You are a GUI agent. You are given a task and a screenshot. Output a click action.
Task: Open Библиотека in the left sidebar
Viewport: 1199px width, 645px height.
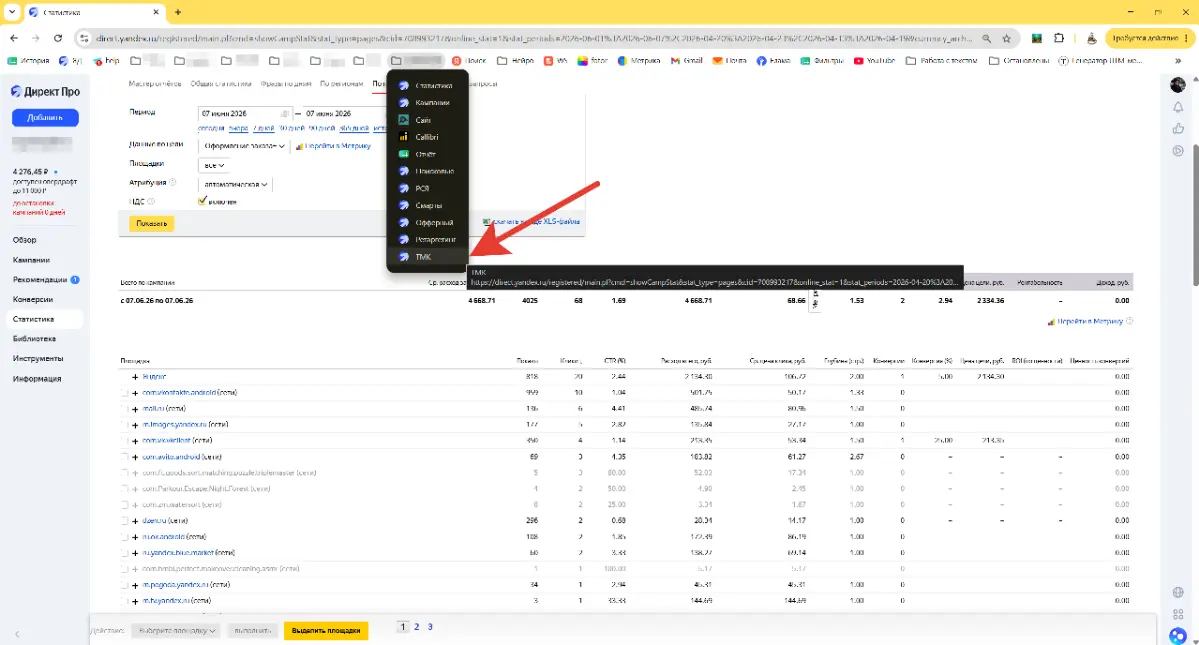(x=34, y=339)
